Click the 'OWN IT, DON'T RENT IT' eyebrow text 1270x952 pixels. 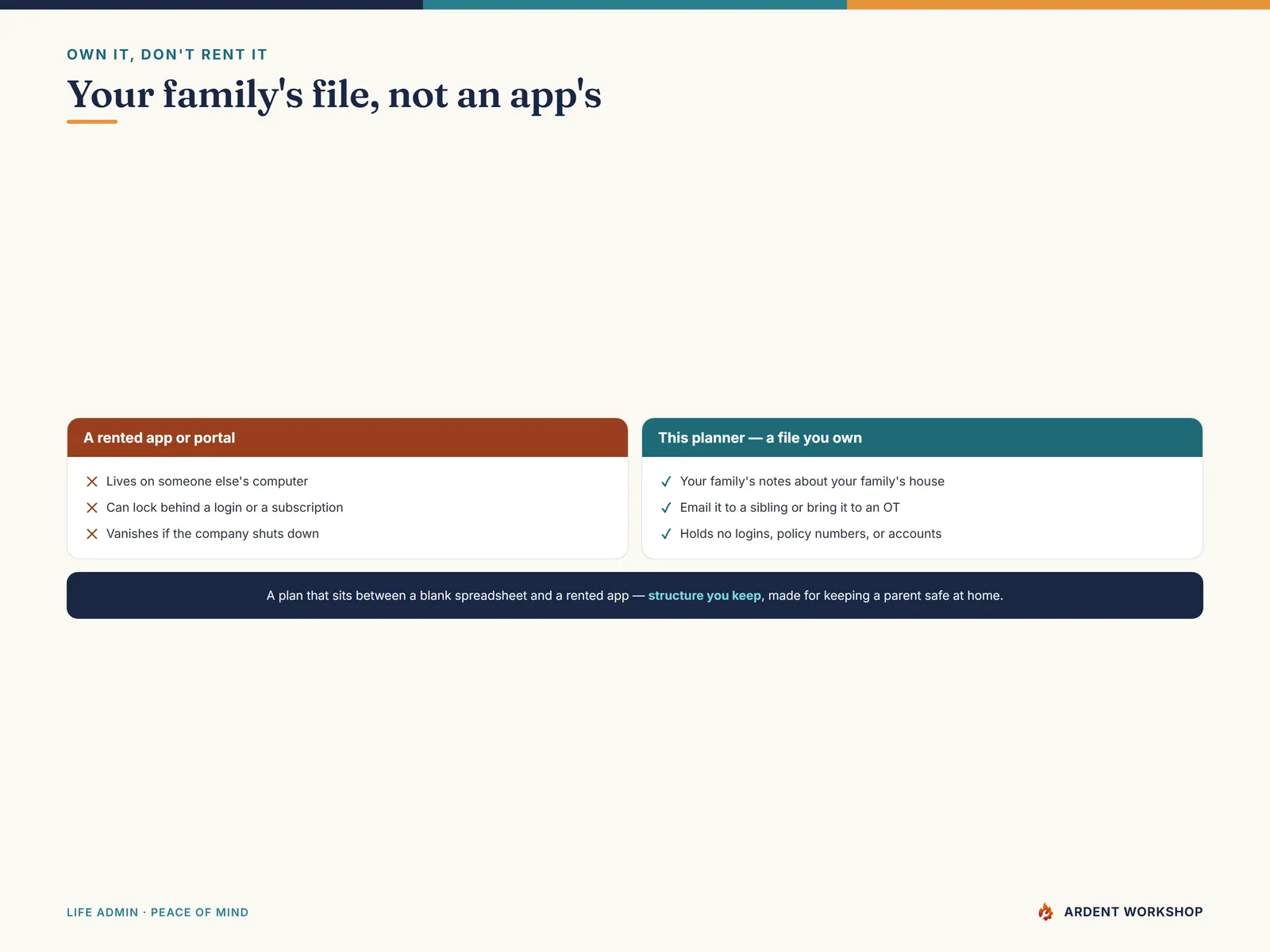pos(167,55)
